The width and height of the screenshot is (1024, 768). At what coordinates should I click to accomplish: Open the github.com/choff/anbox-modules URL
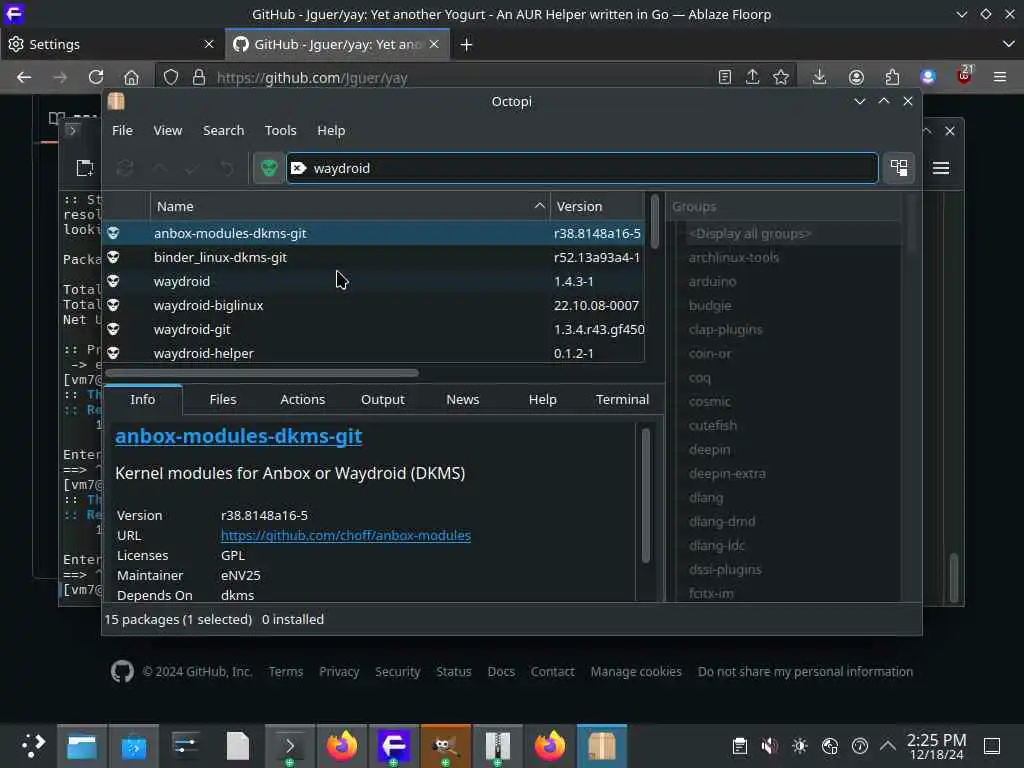click(345, 536)
